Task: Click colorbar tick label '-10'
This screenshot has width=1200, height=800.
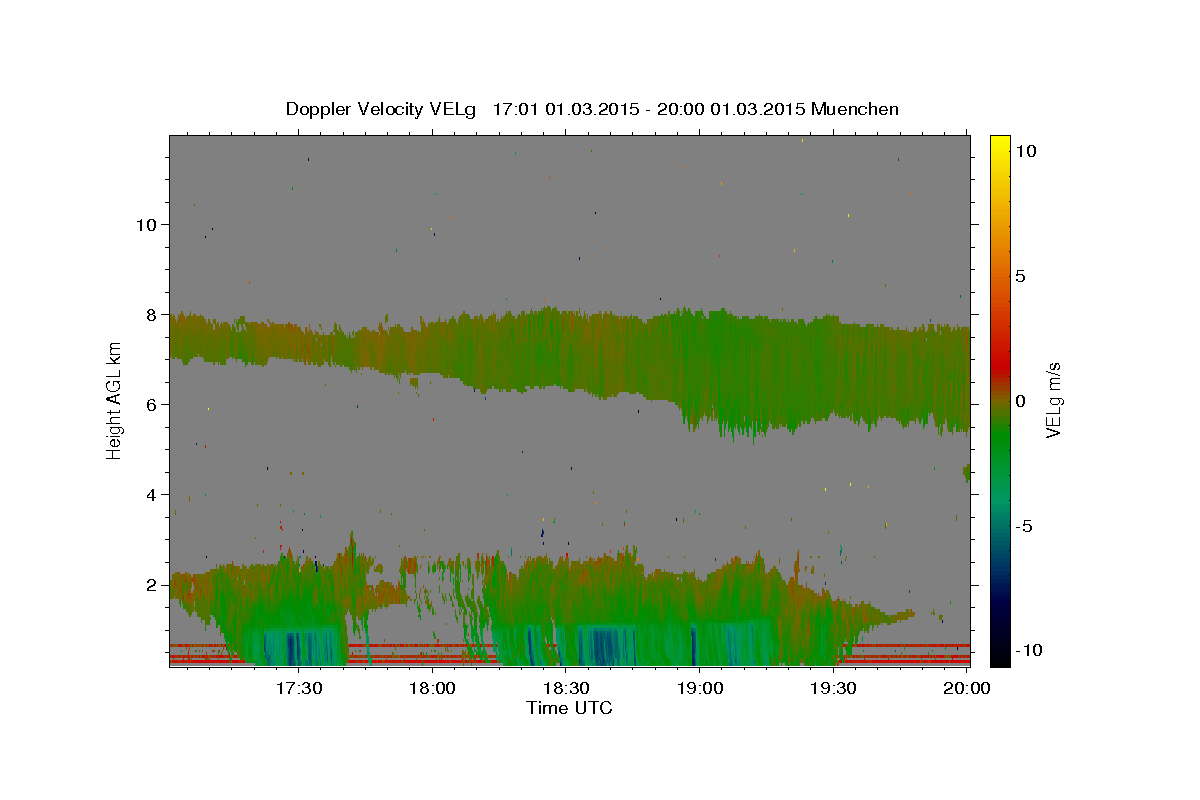Action: (1028, 650)
